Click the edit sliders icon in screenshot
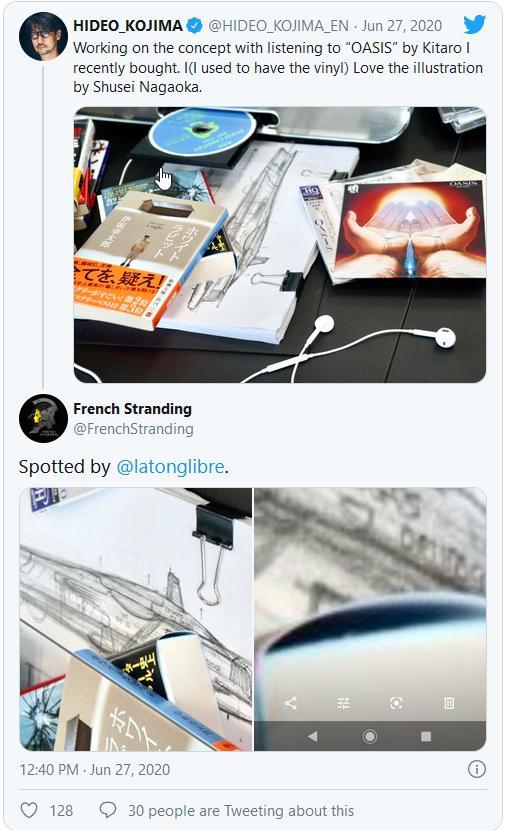This screenshot has width=506, height=831. (x=343, y=703)
